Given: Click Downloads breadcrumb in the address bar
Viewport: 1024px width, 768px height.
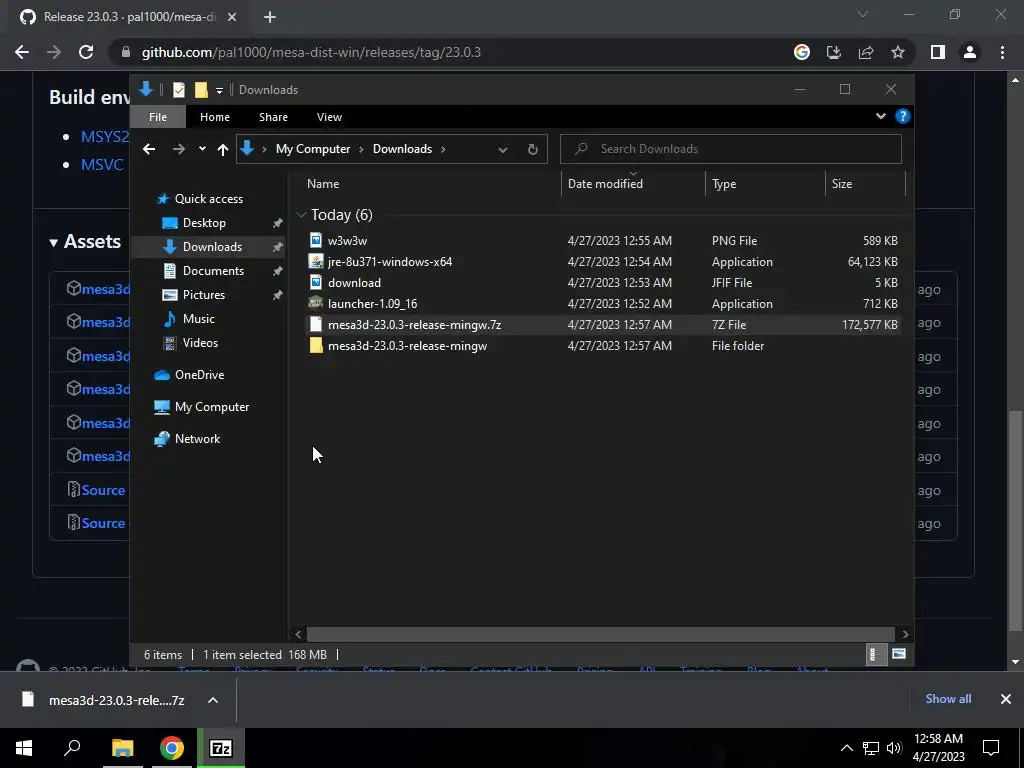Looking at the screenshot, I should [402, 149].
